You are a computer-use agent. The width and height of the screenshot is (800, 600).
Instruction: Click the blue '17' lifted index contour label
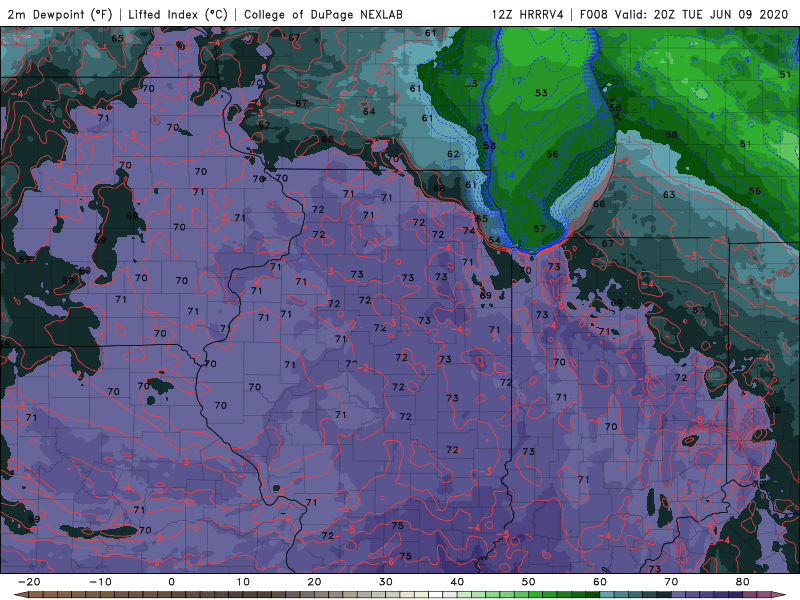517,81
